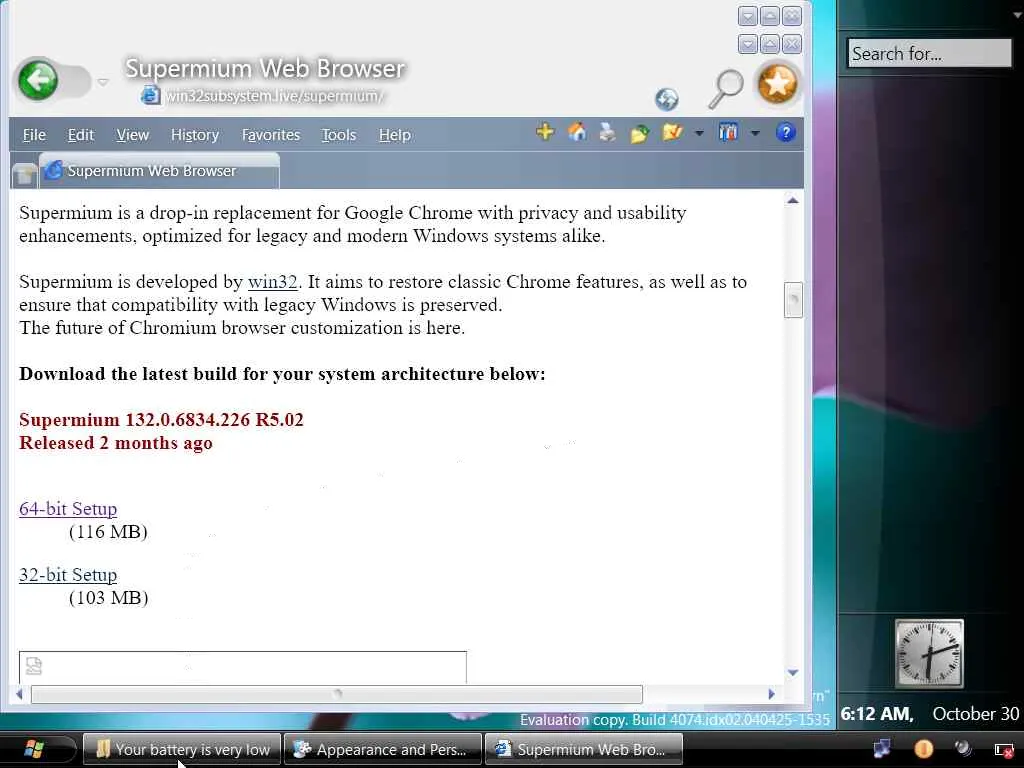This screenshot has width=1024, height=768.
Task: Click the (103 MB) size text
Action: pos(108,598)
